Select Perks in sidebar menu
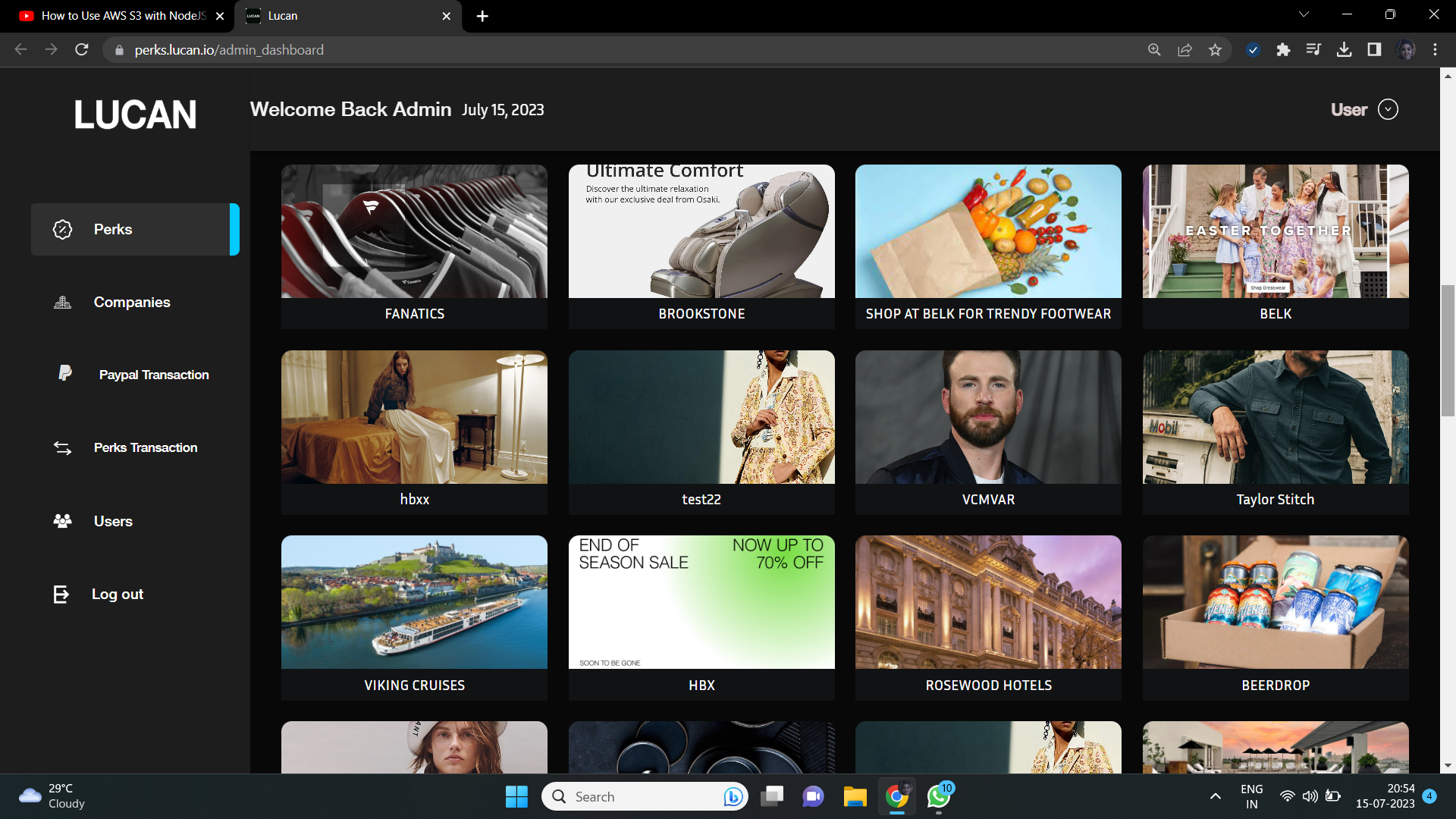Viewport: 1456px width, 819px height. (135, 229)
